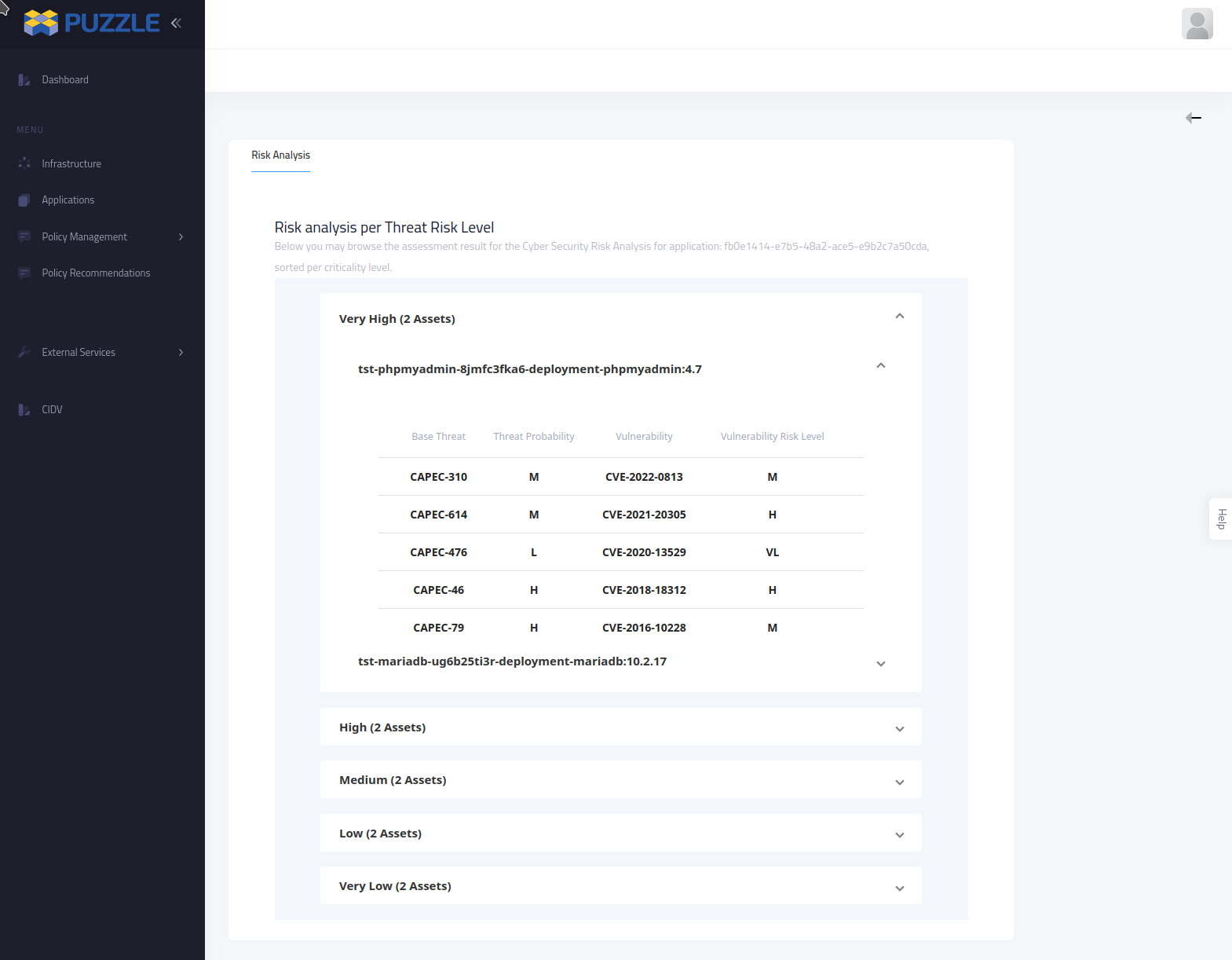Click the CVE-2020-13529 cell
This screenshot has width=1232, height=960.
[644, 552]
